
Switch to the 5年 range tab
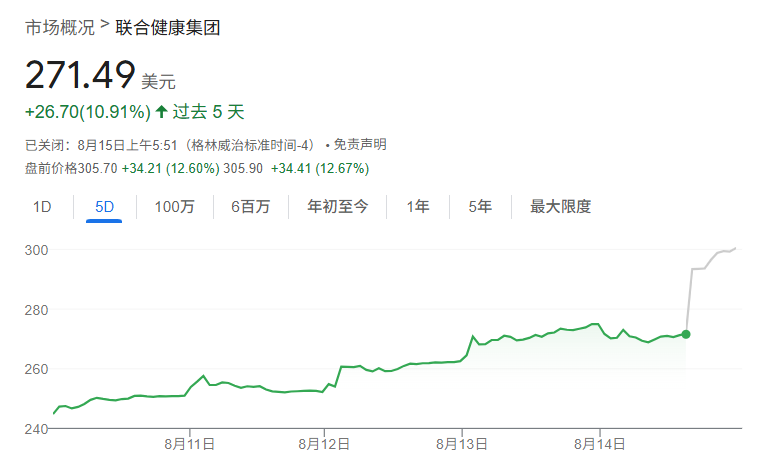480,207
